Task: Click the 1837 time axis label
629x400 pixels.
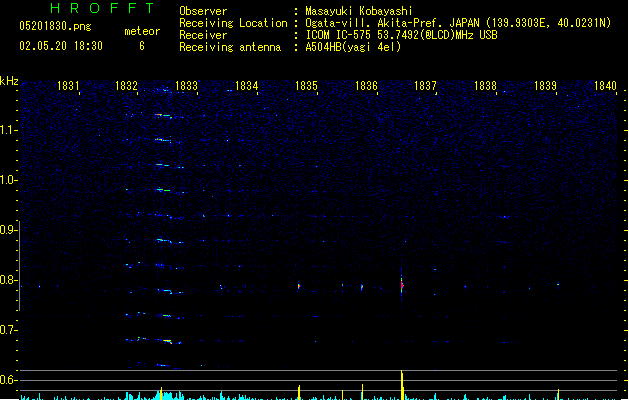Action: (425, 86)
